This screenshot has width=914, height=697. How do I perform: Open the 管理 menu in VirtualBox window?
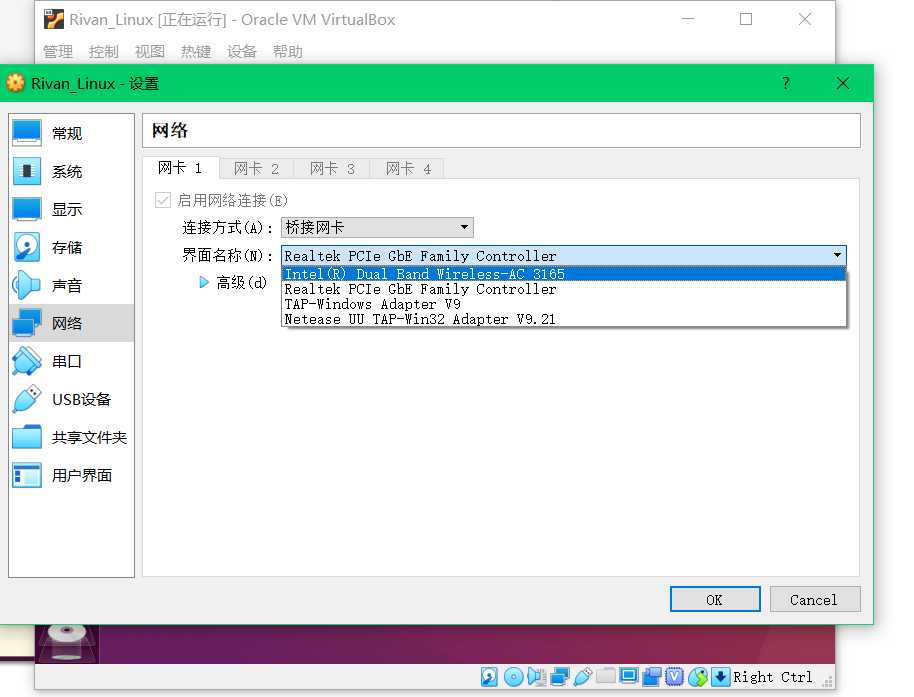pyautogui.click(x=58, y=52)
